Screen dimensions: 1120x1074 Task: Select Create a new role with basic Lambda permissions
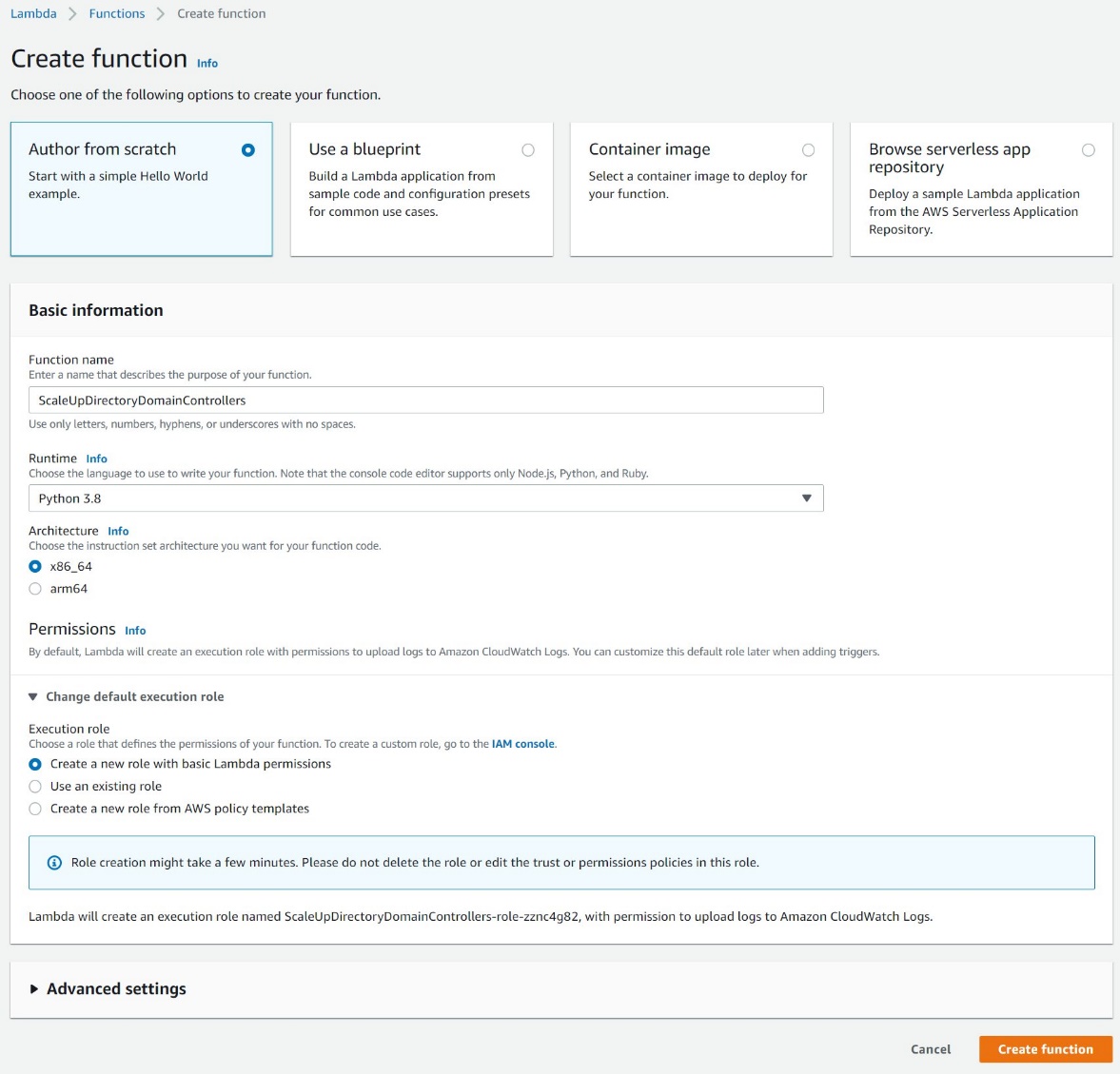[x=35, y=764]
